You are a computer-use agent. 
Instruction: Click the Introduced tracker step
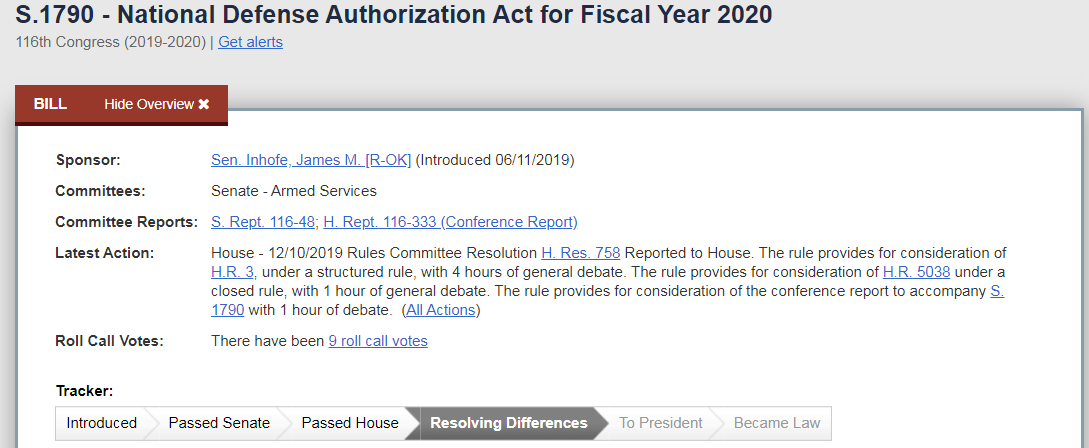tap(101, 423)
